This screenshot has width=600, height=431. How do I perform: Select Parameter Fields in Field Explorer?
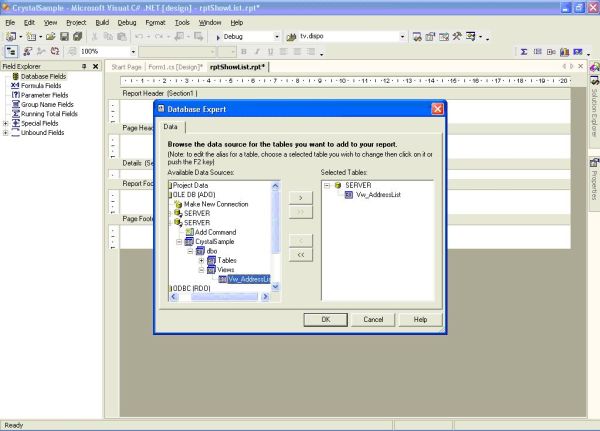coord(44,95)
